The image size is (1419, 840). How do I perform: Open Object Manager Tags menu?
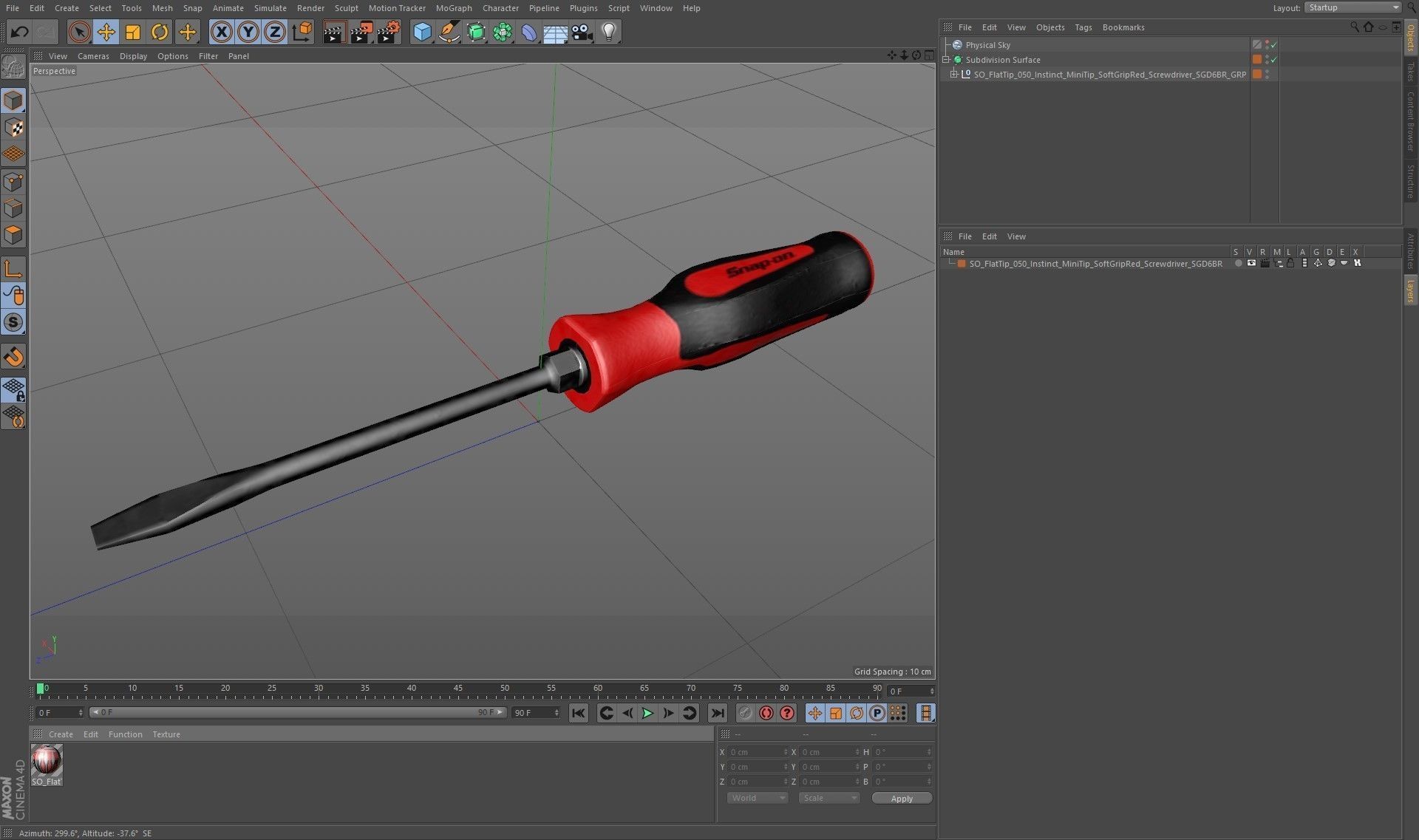[x=1083, y=27]
